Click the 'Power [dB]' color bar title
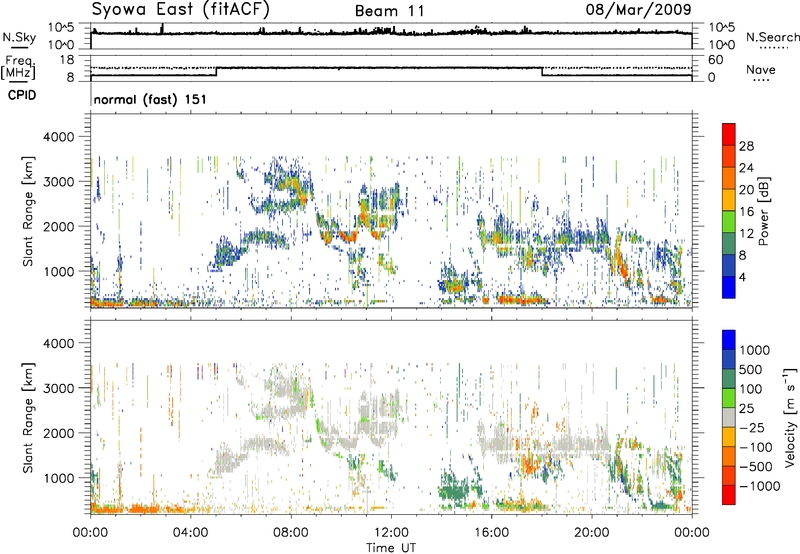 click(764, 211)
